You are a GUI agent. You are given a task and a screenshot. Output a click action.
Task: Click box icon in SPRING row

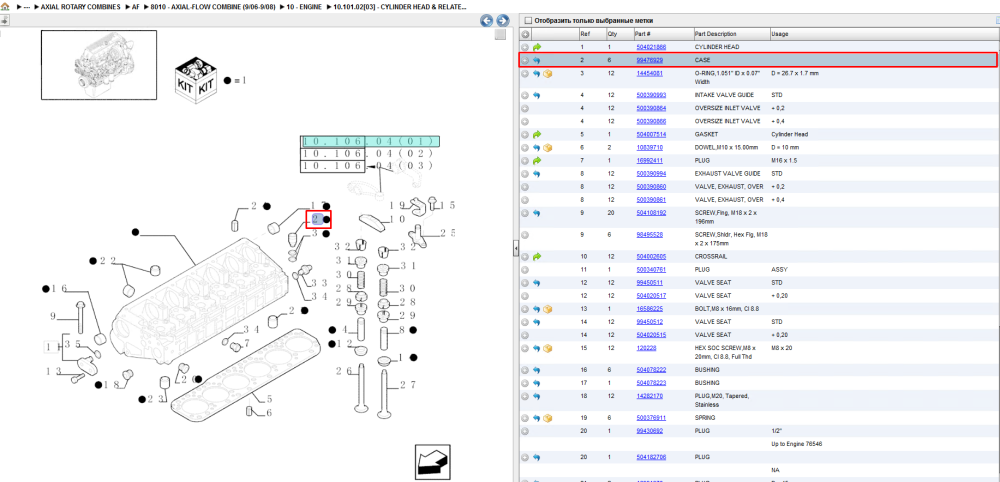click(548, 418)
